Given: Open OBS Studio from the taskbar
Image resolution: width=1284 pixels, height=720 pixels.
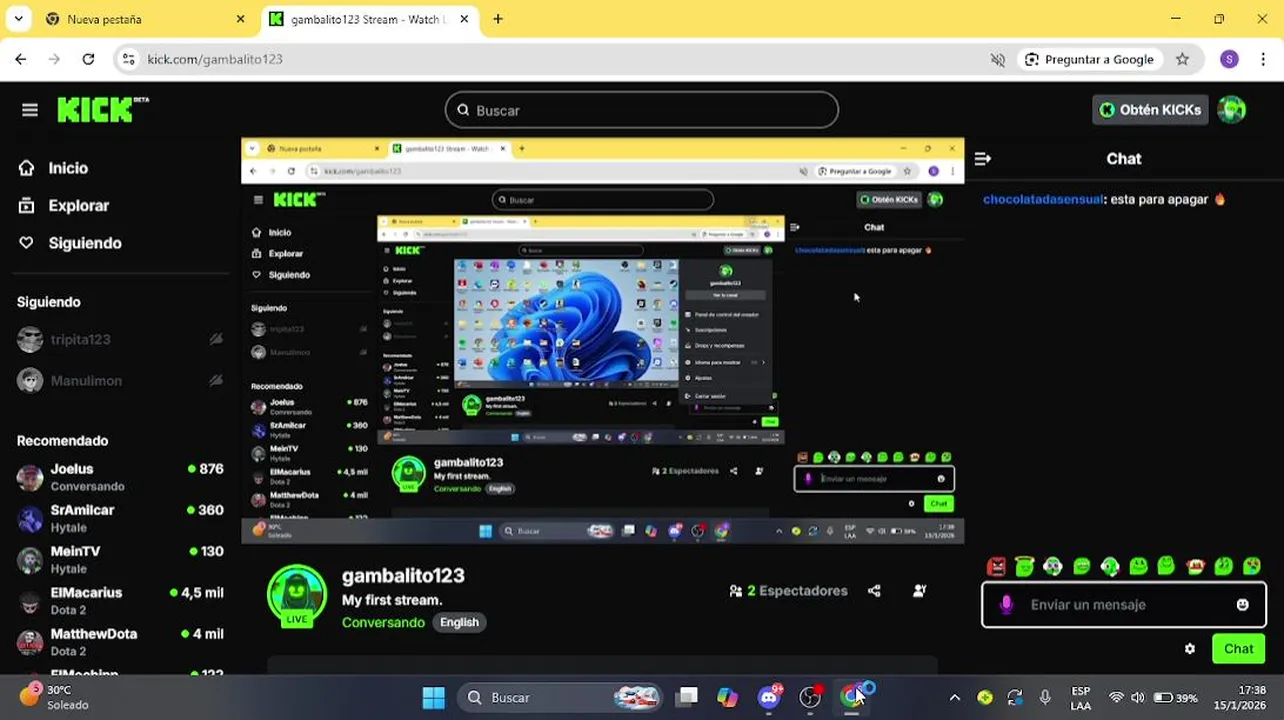Looking at the screenshot, I should click(x=810, y=697).
